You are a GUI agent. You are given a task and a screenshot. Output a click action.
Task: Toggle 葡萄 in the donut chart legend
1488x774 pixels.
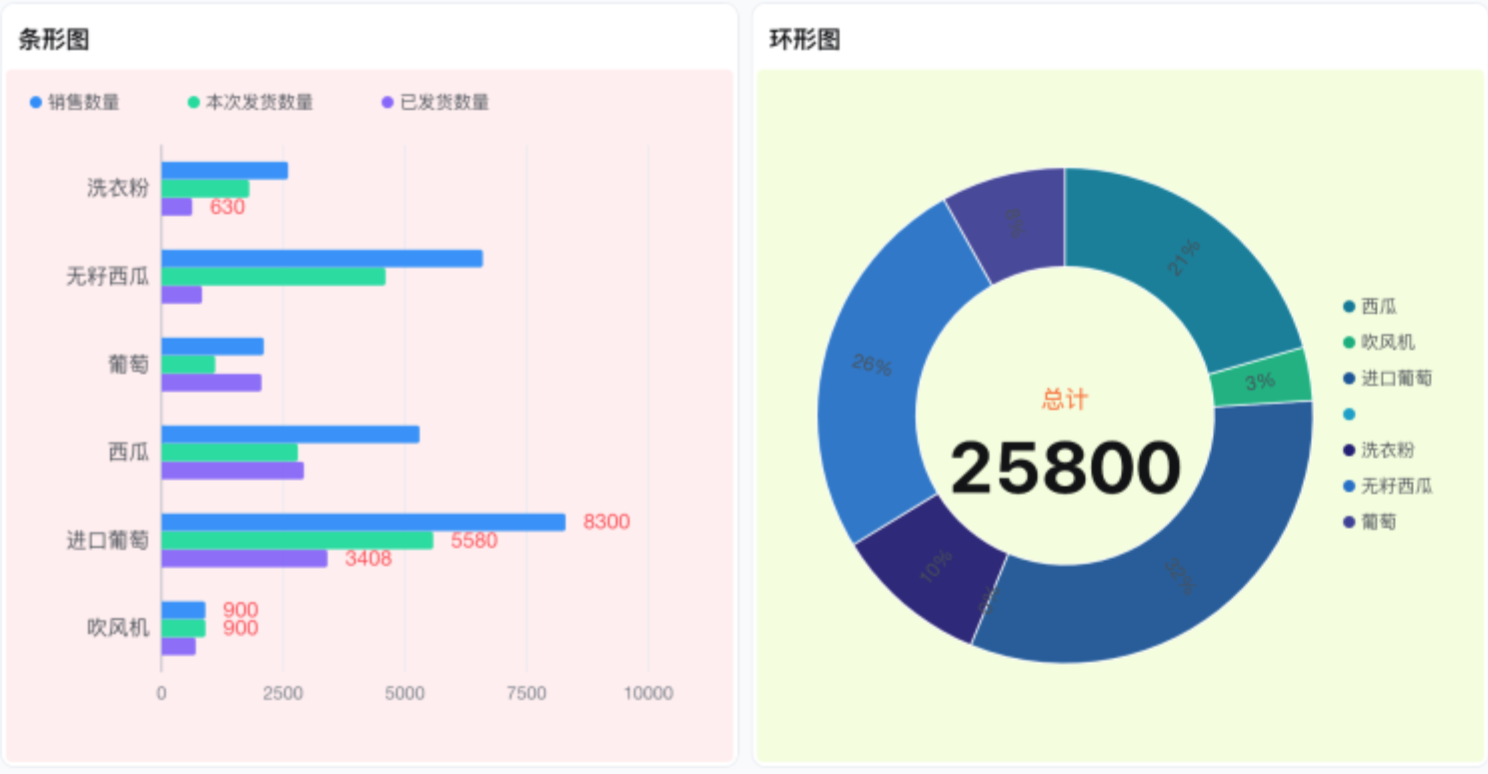[1370, 522]
